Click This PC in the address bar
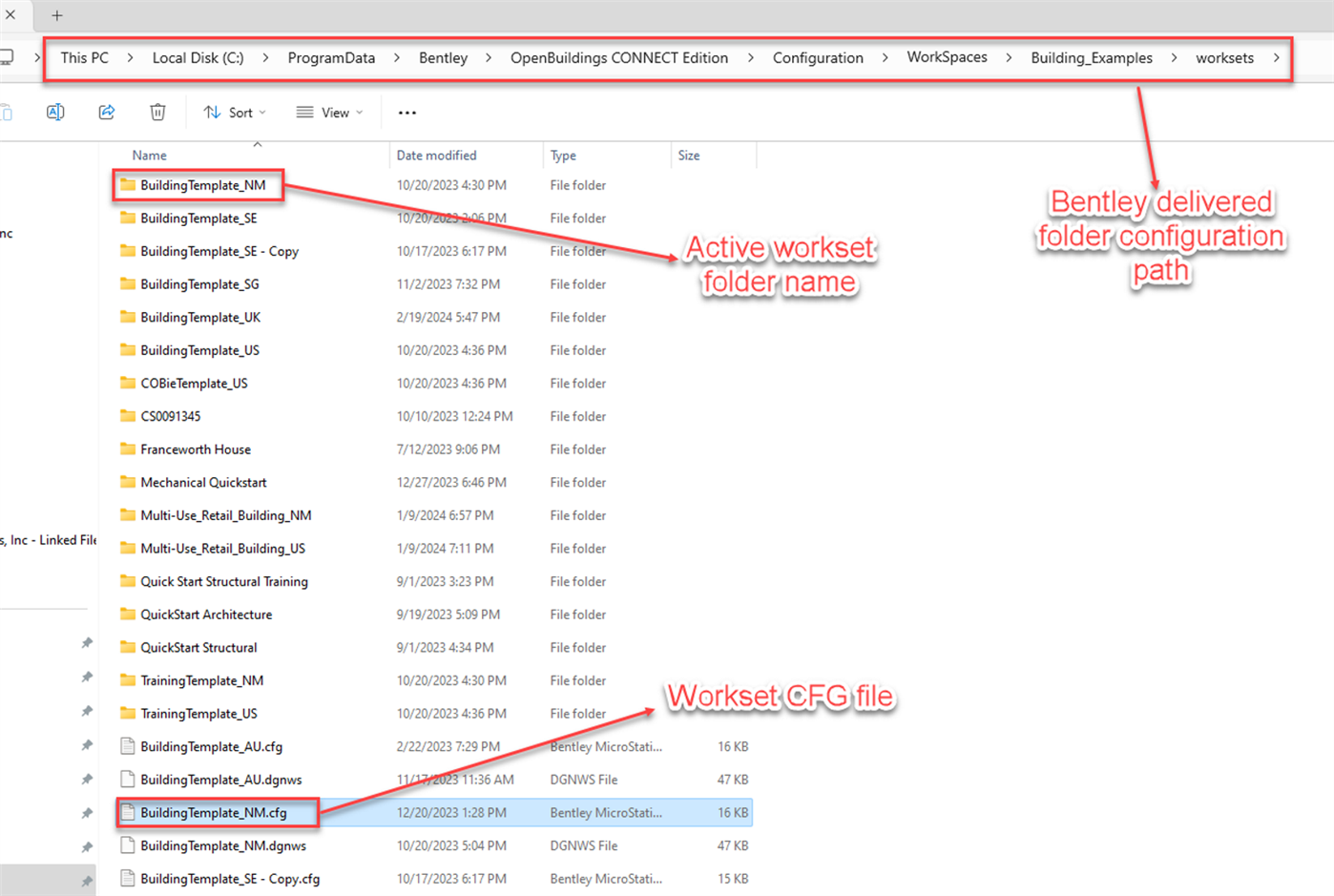Image resolution: width=1334 pixels, height=896 pixels. click(x=85, y=58)
